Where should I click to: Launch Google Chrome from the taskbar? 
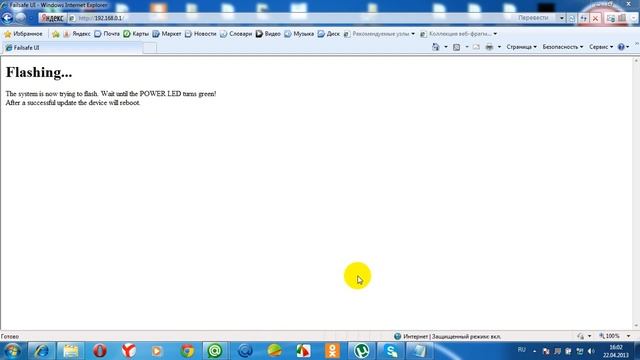click(187, 351)
